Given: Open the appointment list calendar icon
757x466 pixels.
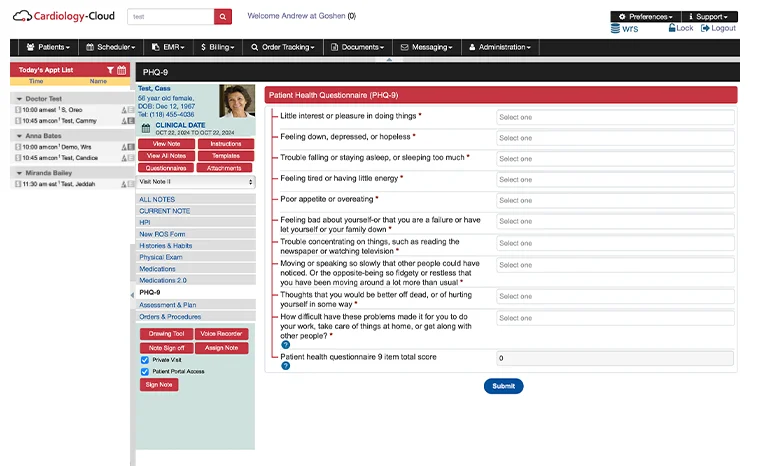Looking at the screenshot, I should coord(122,70).
